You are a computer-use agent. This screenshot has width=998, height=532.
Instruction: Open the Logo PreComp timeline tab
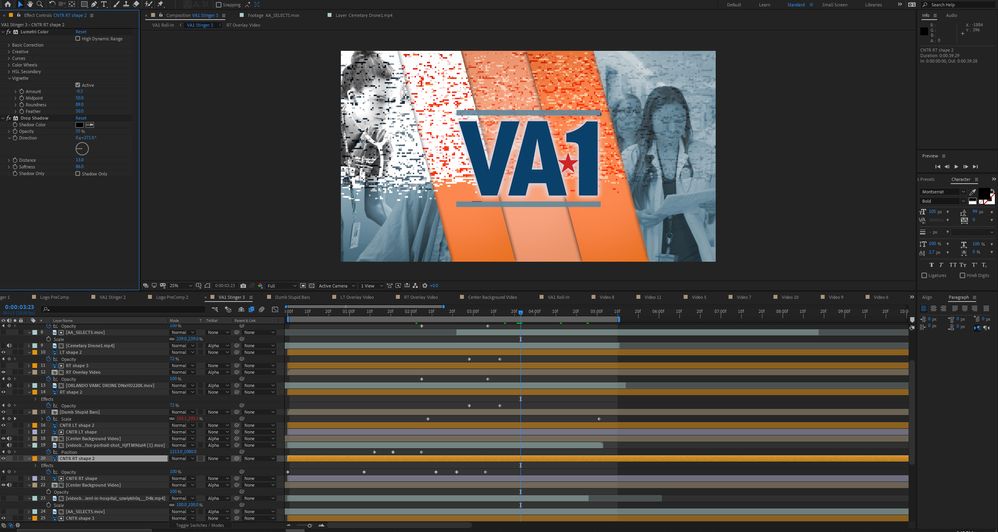(x=54, y=297)
